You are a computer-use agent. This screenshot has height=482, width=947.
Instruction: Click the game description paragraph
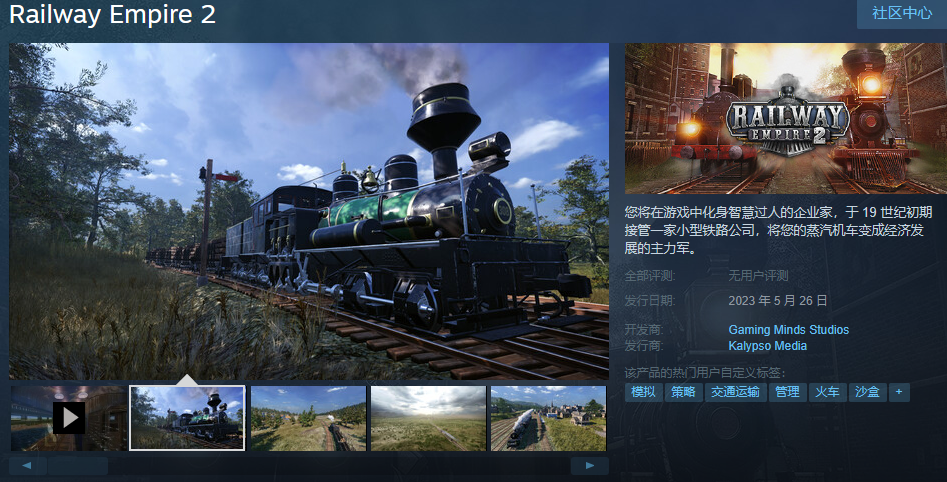click(x=778, y=230)
